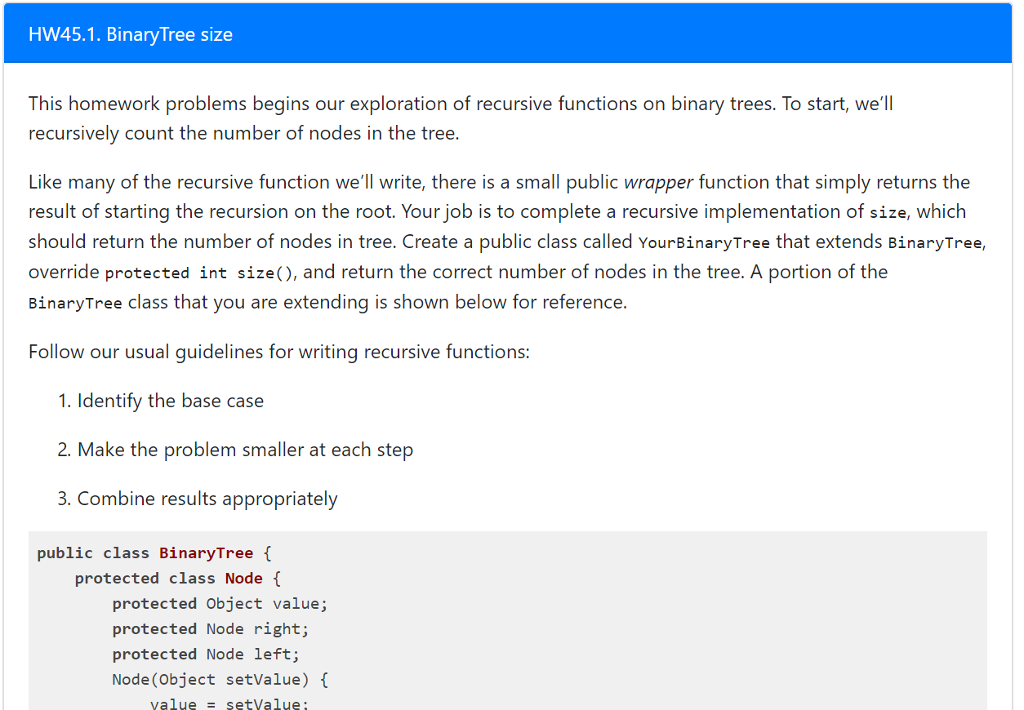Select the Node class name in code

[x=244, y=577]
